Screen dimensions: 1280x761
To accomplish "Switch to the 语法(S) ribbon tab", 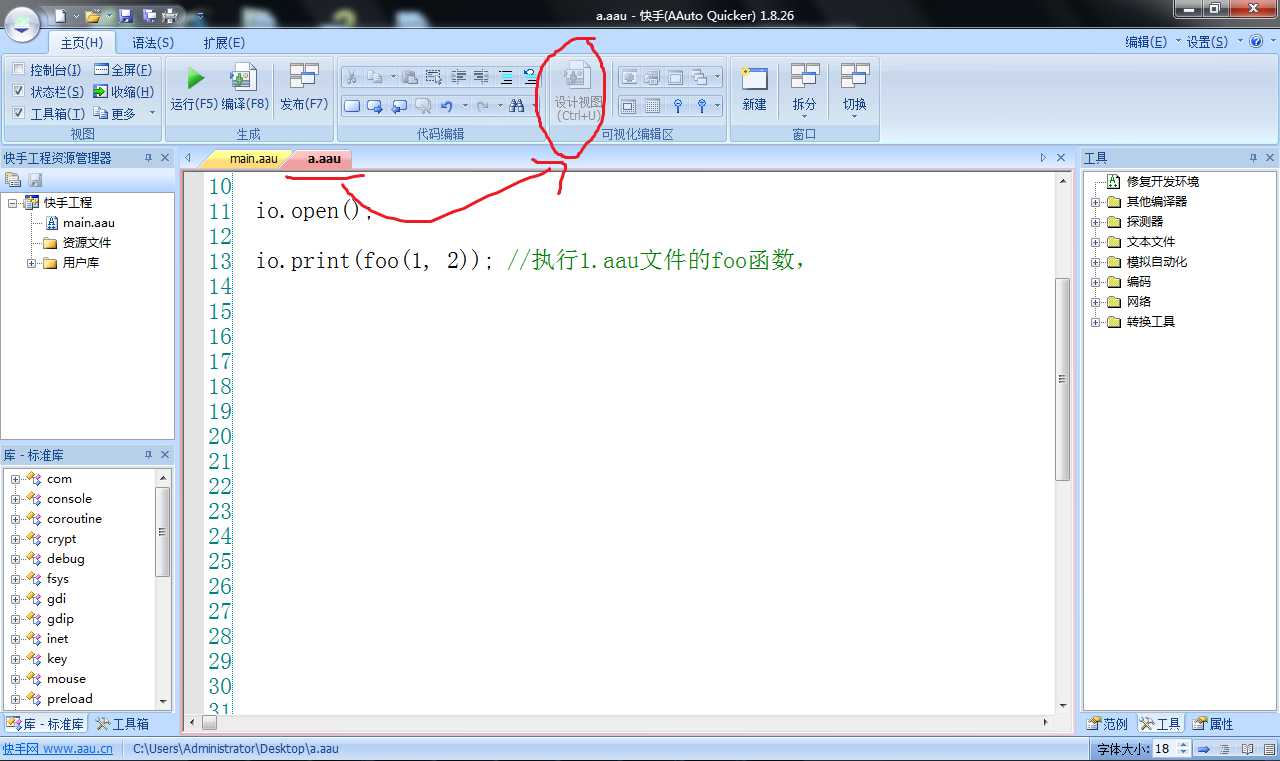I will 153,42.
